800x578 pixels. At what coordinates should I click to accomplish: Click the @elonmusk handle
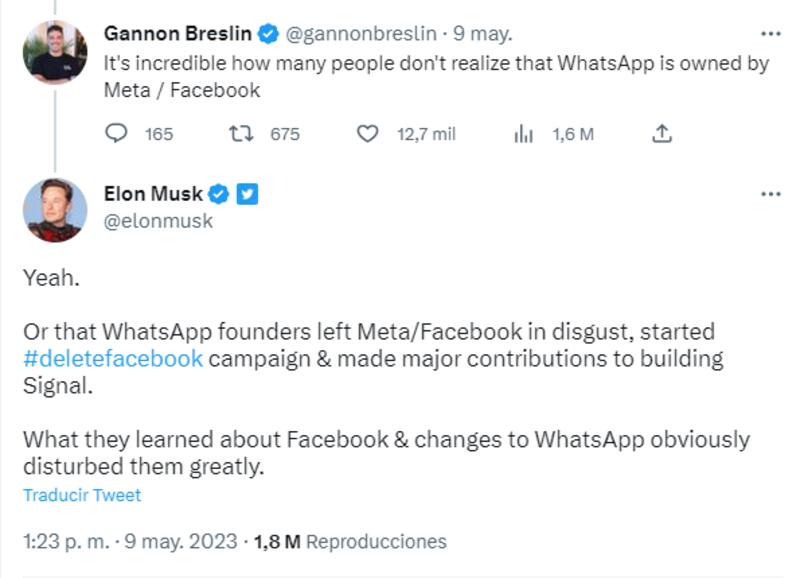coord(158,221)
